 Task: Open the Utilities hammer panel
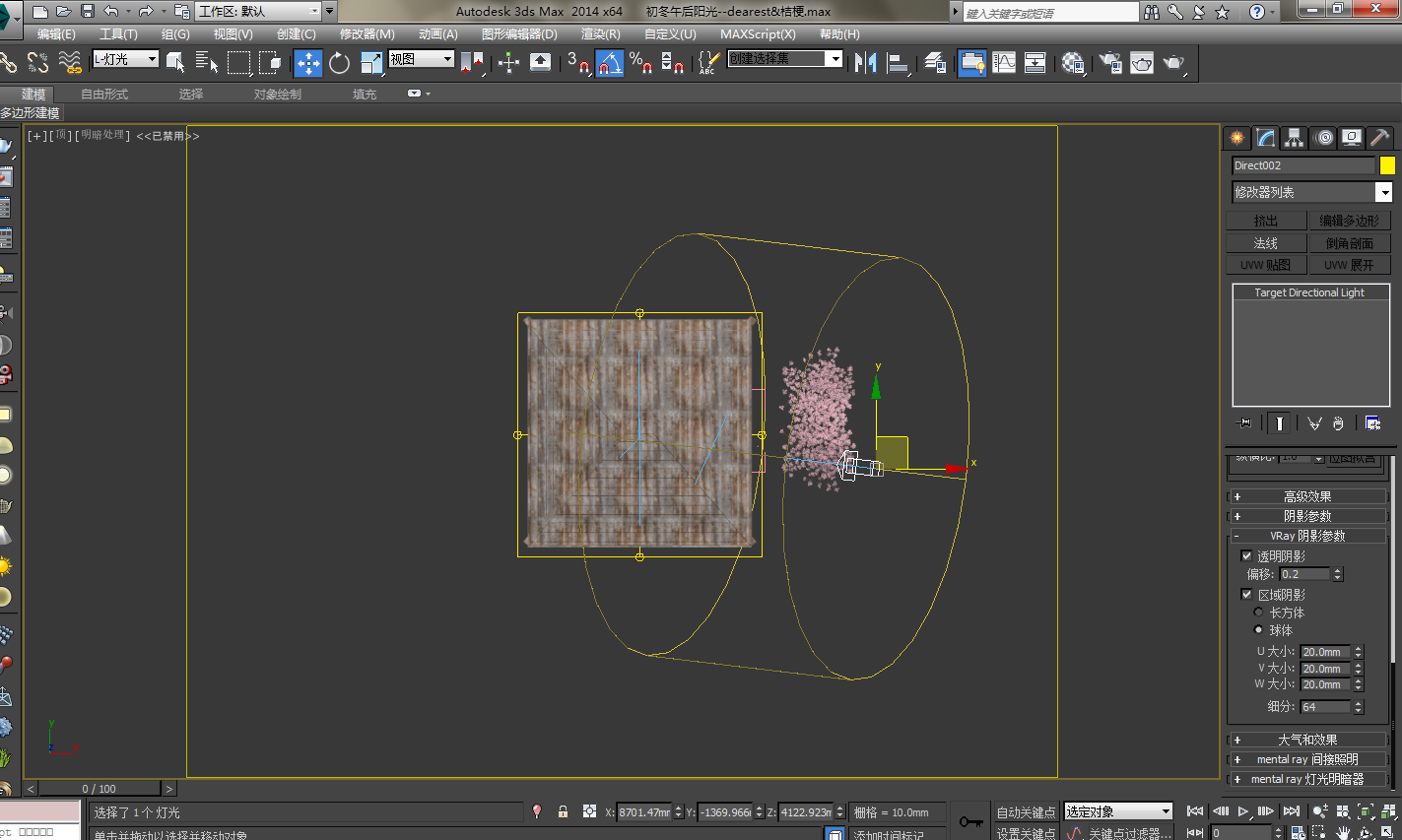[x=1380, y=138]
